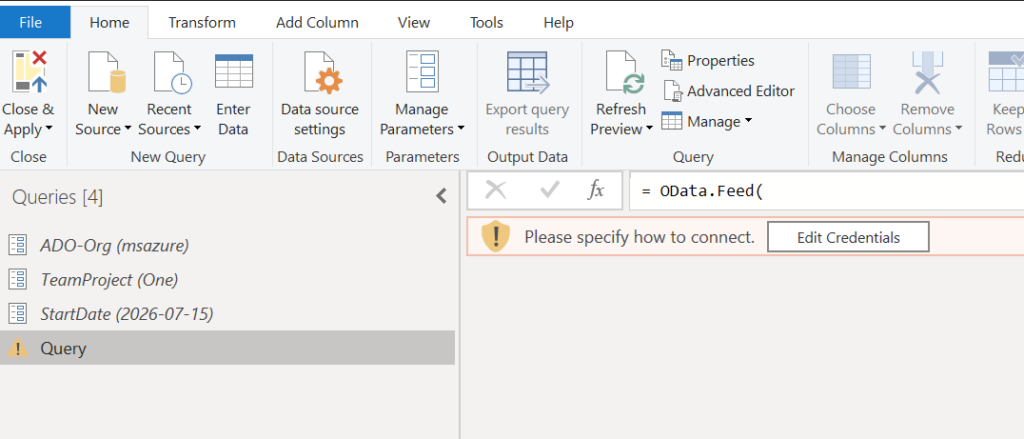Click the Choose Columns icon
This screenshot has height=439, width=1024.
pos(851,72)
